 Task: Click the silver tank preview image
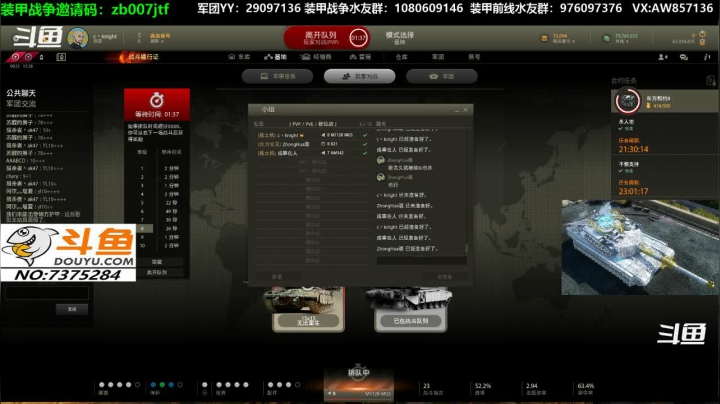point(640,247)
